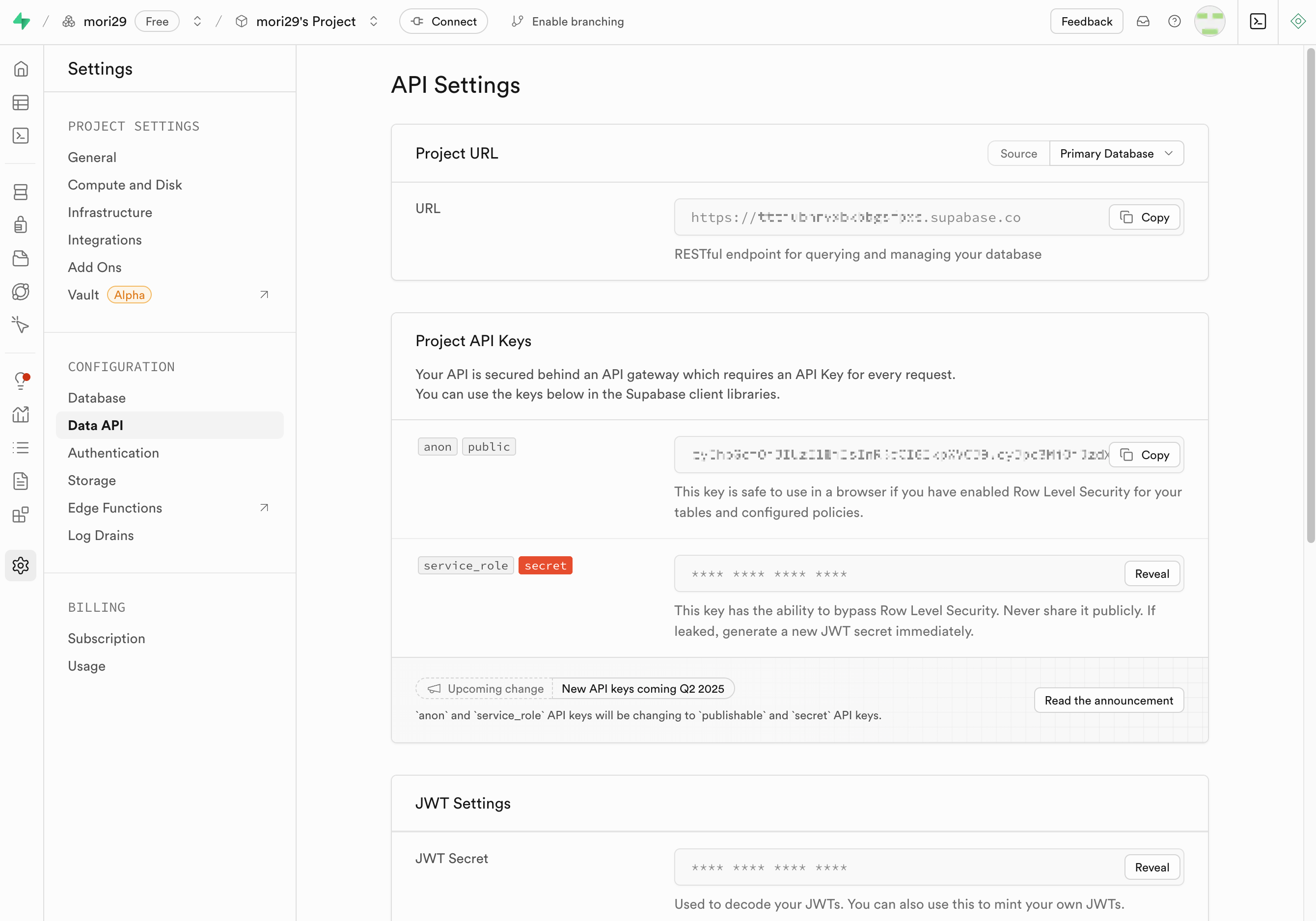The height and width of the screenshot is (921, 1316).
Task: Expand the organization switcher next to mori29
Action: pos(197,21)
